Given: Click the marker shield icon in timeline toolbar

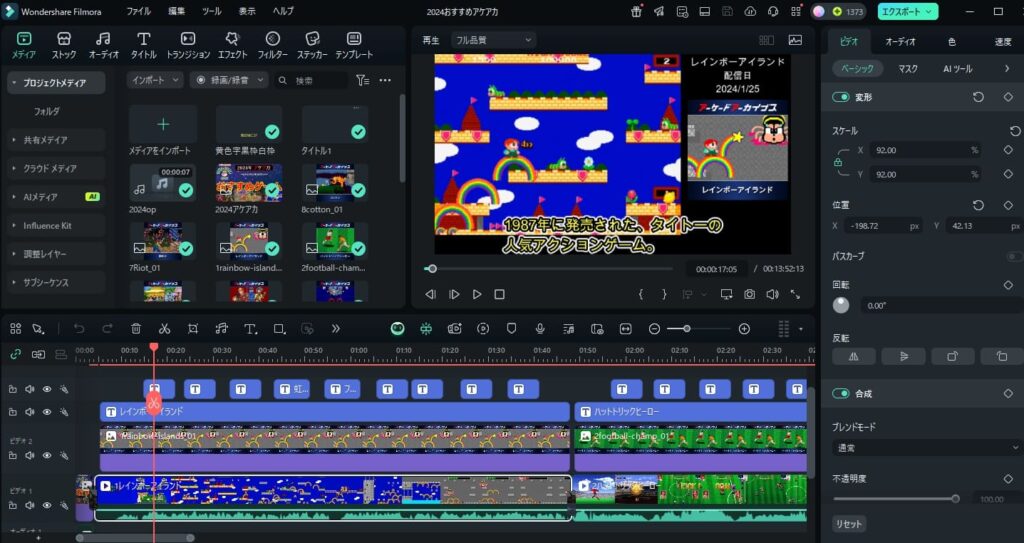Looking at the screenshot, I should coord(511,329).
